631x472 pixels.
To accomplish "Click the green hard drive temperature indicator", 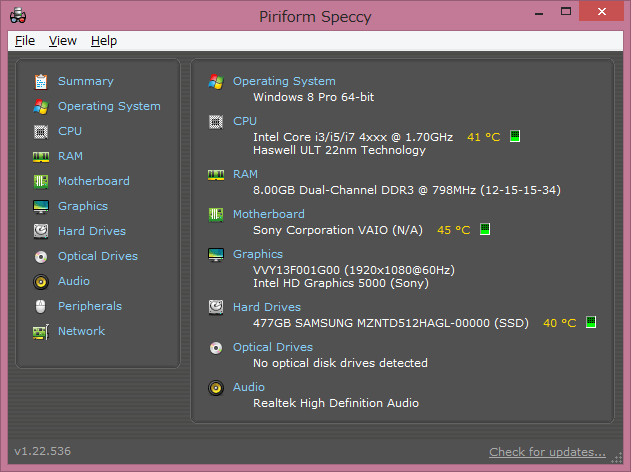I will 591,322.
